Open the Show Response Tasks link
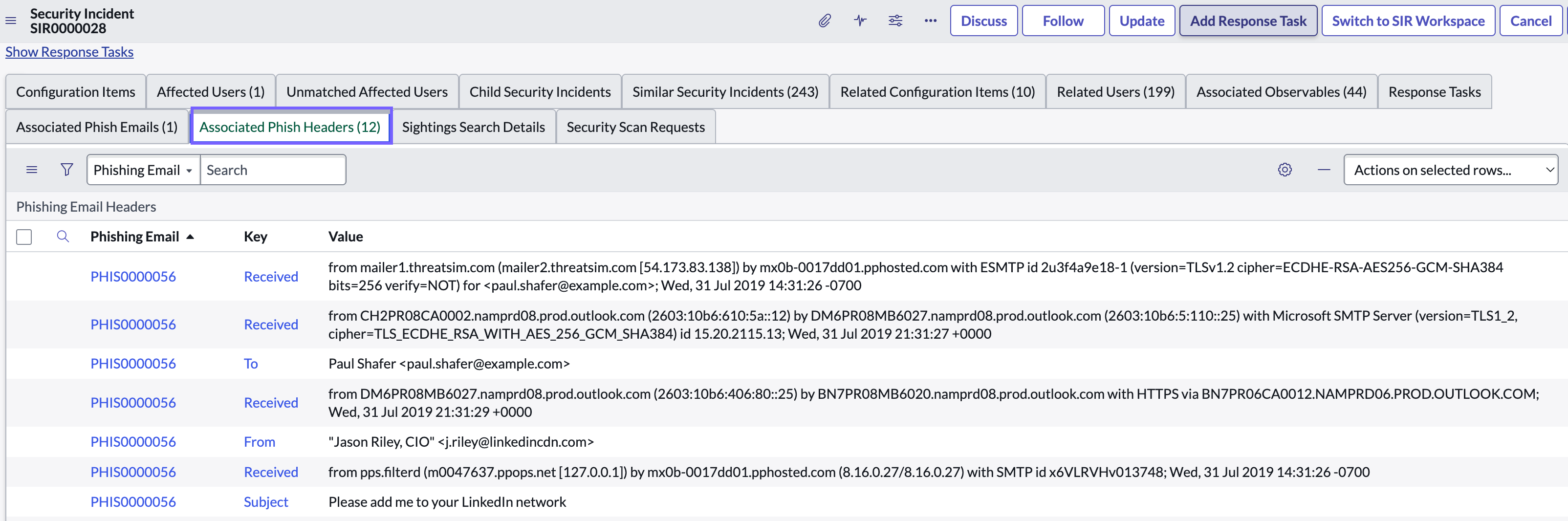 tap(69, 52)
